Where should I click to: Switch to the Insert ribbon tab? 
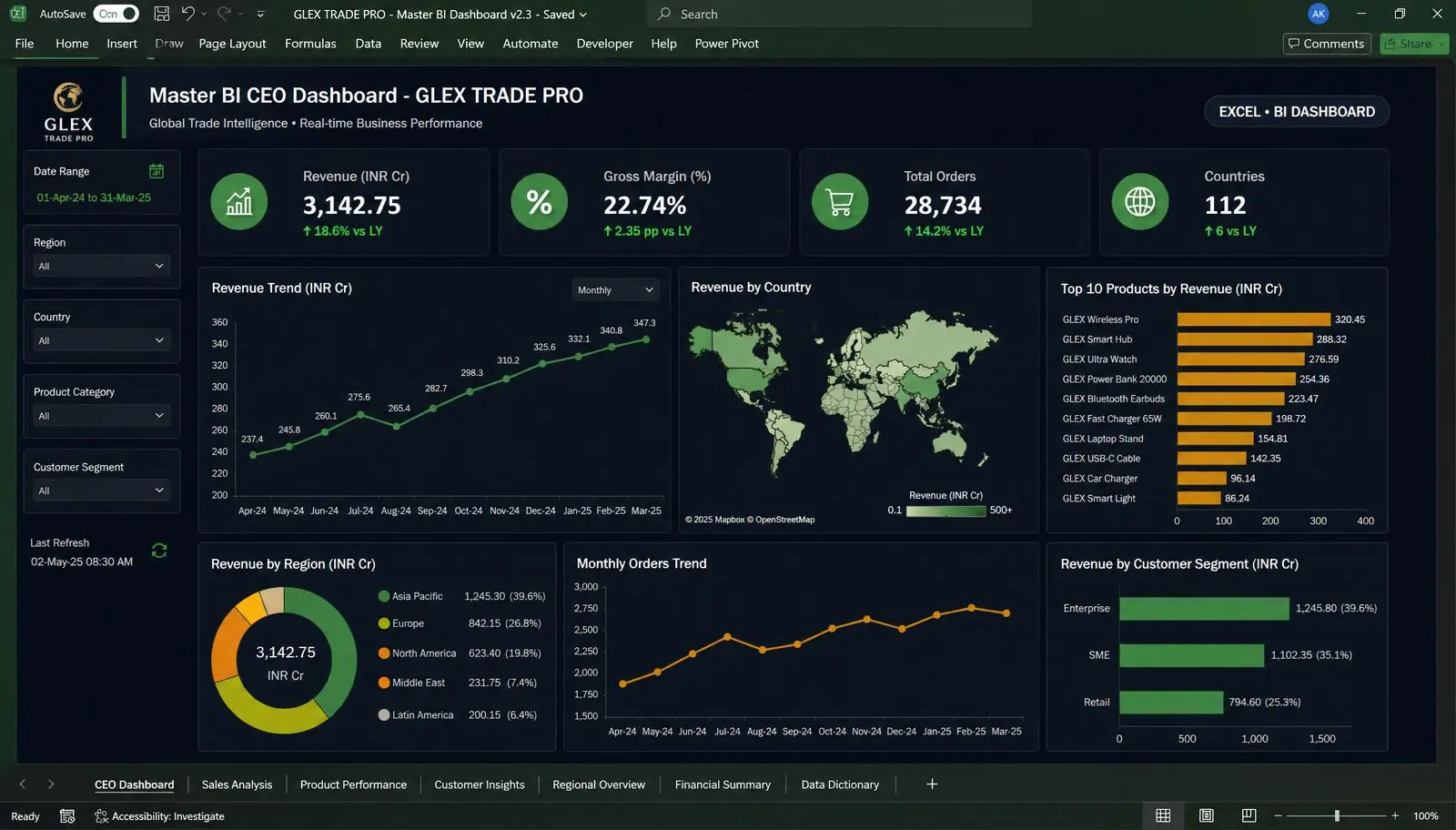[122, 44]
